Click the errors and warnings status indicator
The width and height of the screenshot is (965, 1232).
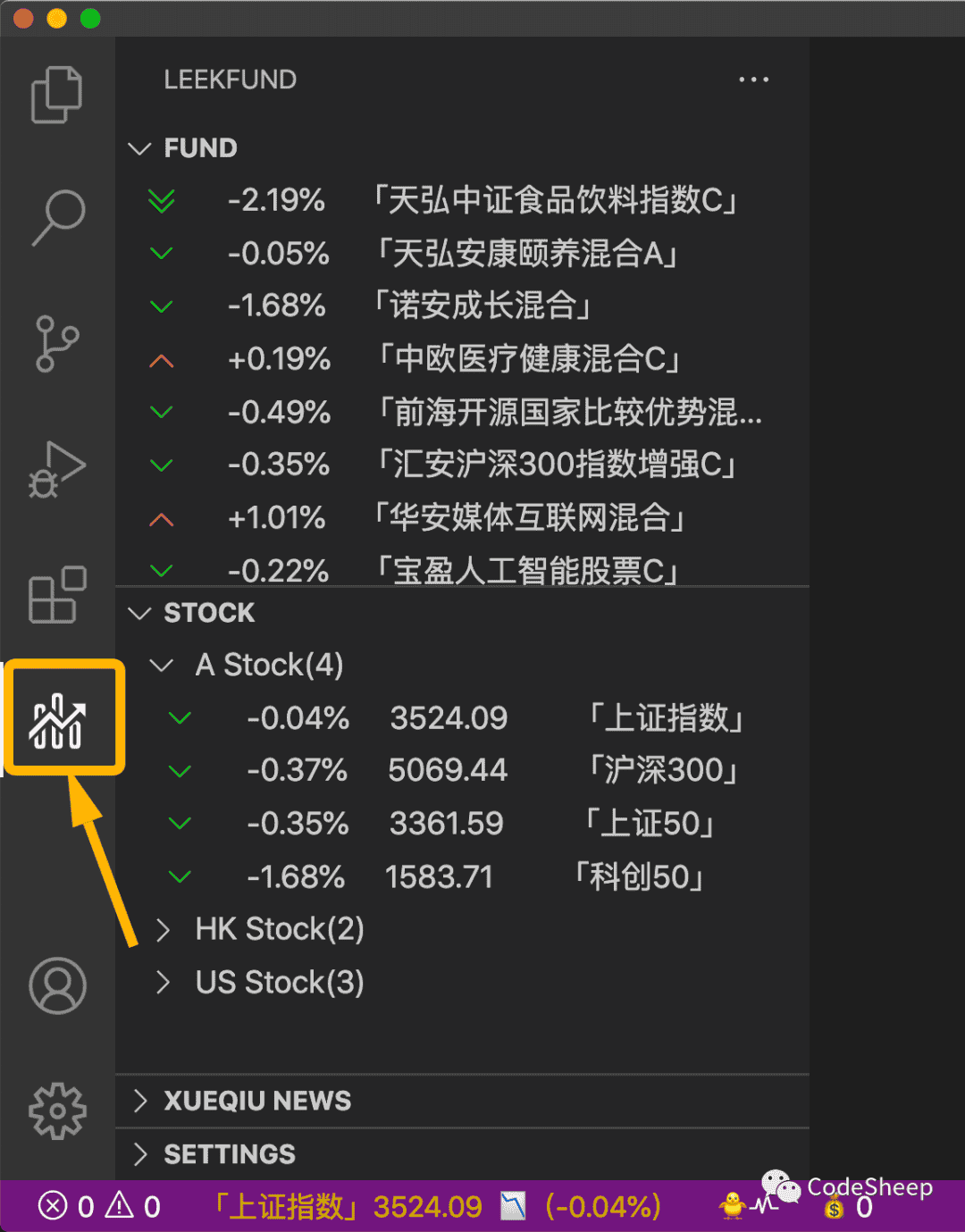click(99, 1207)
